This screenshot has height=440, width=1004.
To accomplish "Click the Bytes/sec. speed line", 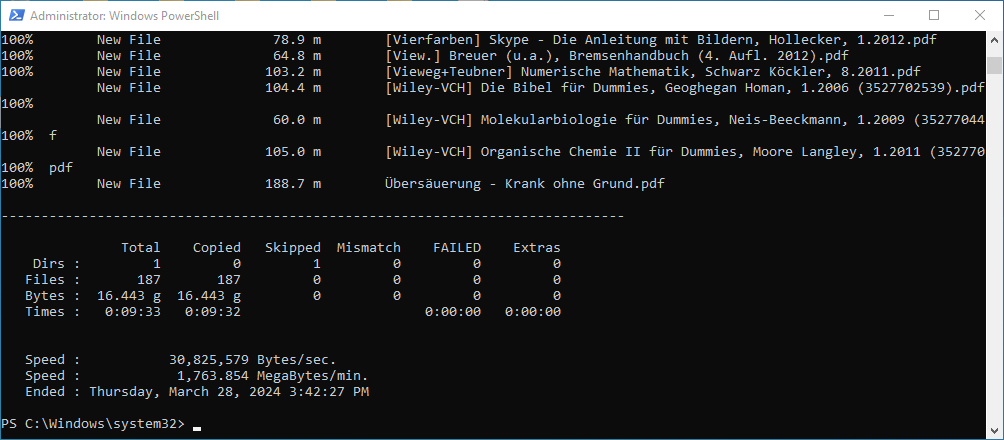I will (253, 360).
